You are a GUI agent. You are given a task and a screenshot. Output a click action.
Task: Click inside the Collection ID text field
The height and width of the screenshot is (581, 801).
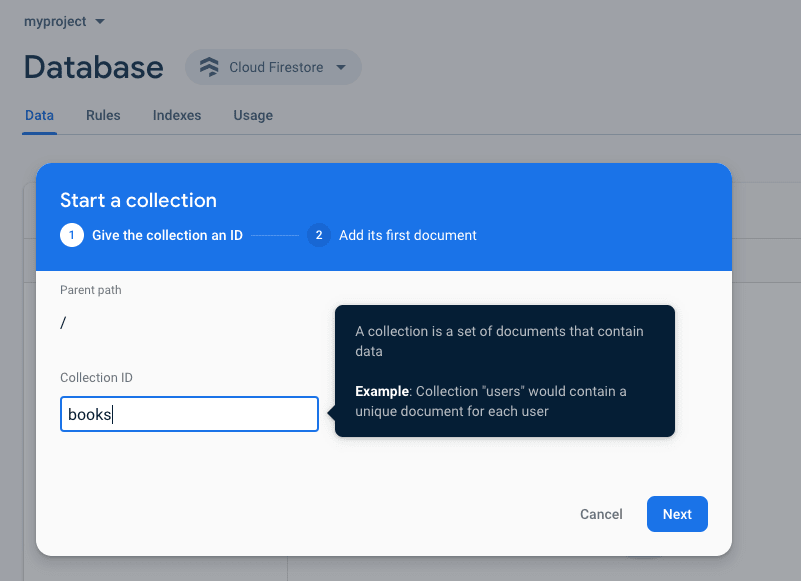pos(189,413)
